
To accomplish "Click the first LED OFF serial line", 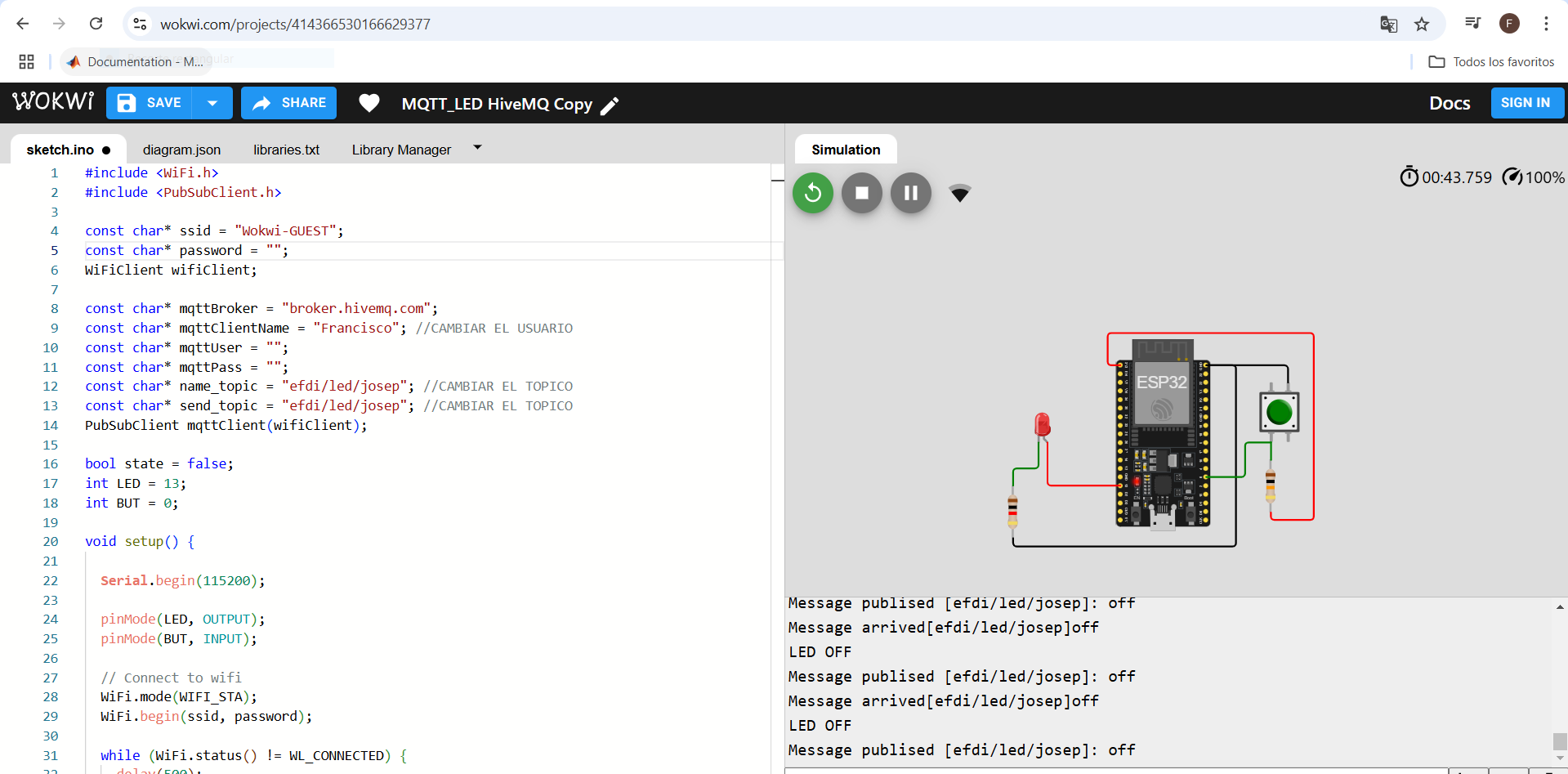I will click(x=820, y=652).
